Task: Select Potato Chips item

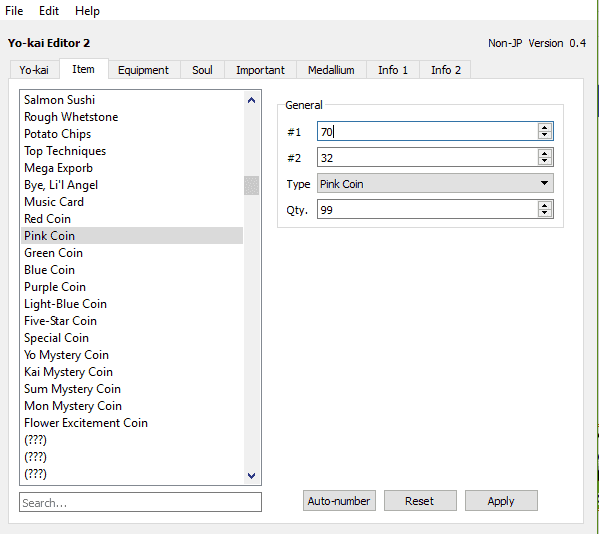Action: coord(132,134)
